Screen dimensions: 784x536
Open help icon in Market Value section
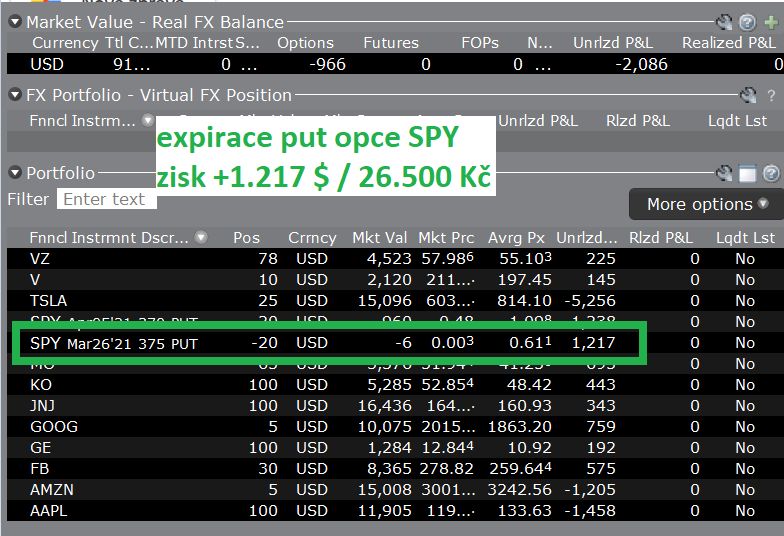[x=747, y=22]
